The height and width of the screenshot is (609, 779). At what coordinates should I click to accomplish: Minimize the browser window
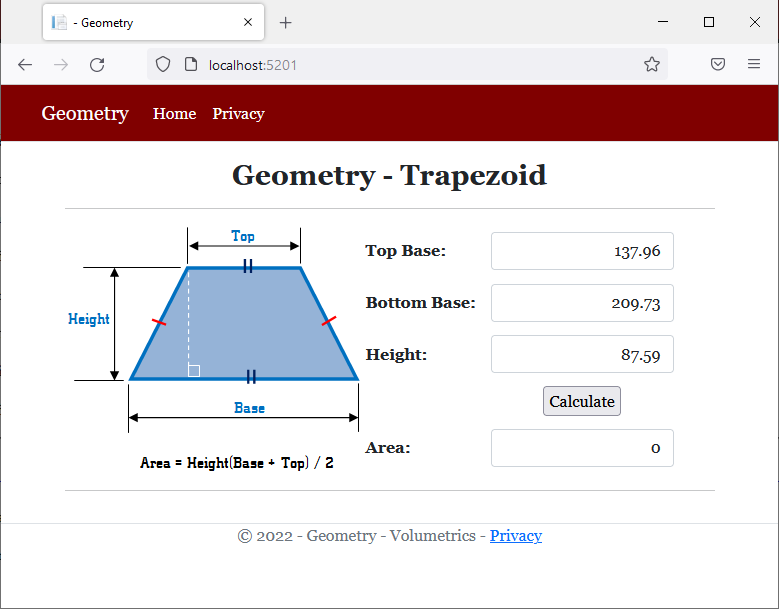(663, 22)
